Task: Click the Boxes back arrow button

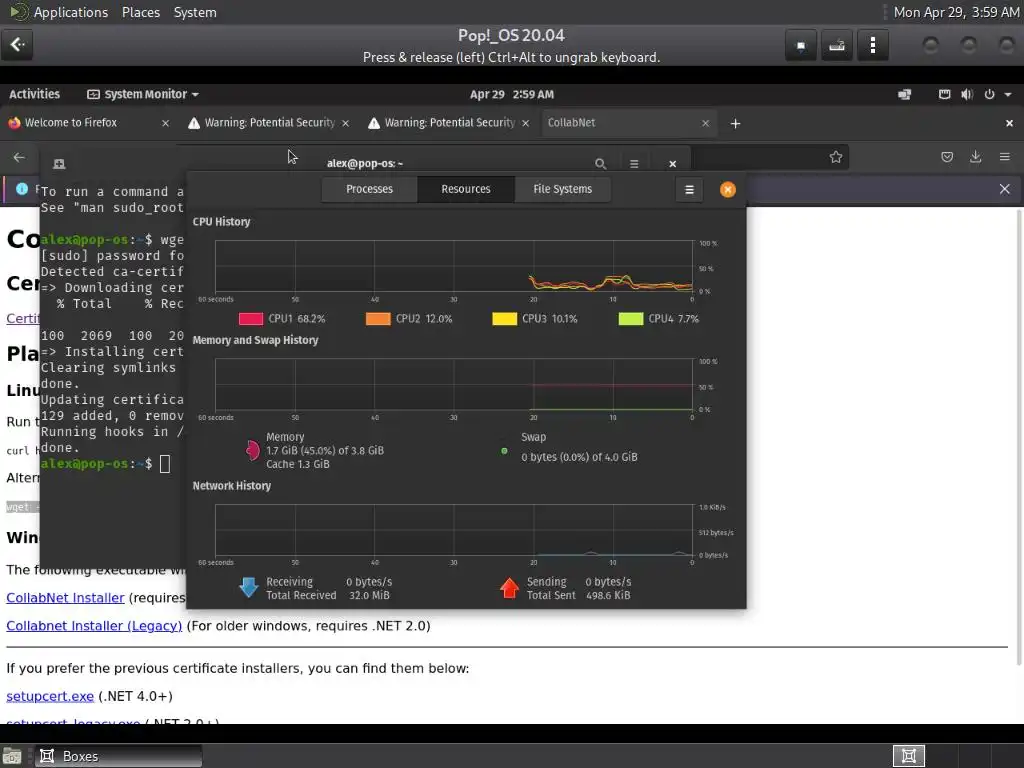Action: coord(17,44)
